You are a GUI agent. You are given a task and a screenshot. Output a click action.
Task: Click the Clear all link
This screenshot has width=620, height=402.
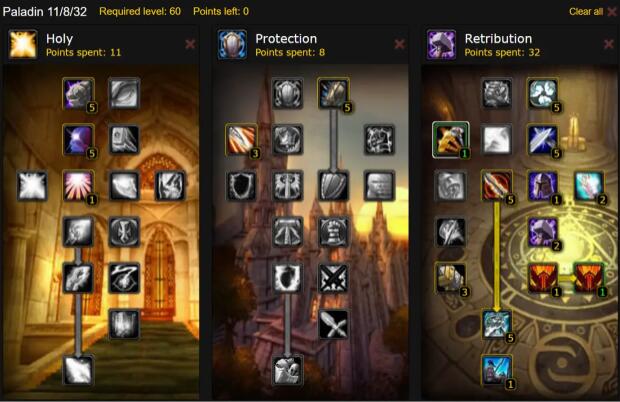[x=586, y=11]
